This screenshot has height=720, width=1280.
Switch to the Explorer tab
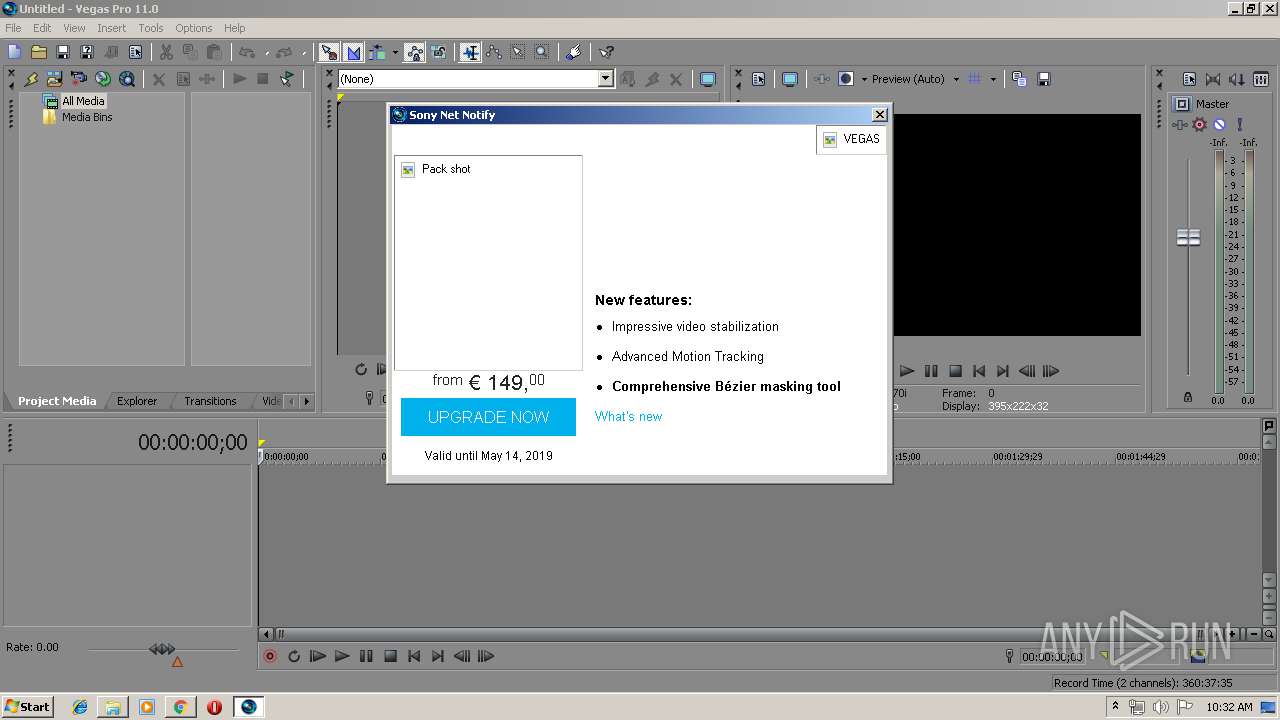(x=137, y=401)
